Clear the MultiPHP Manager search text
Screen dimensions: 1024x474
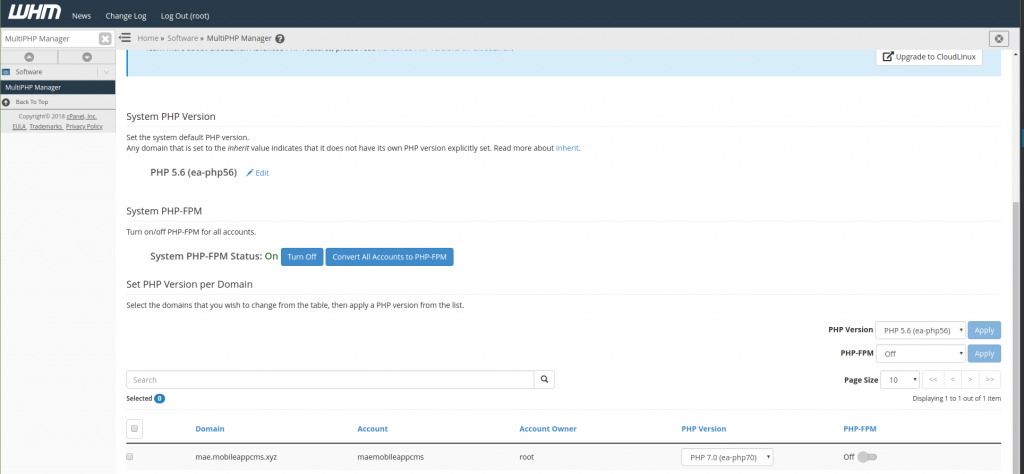tap(105, 39)
